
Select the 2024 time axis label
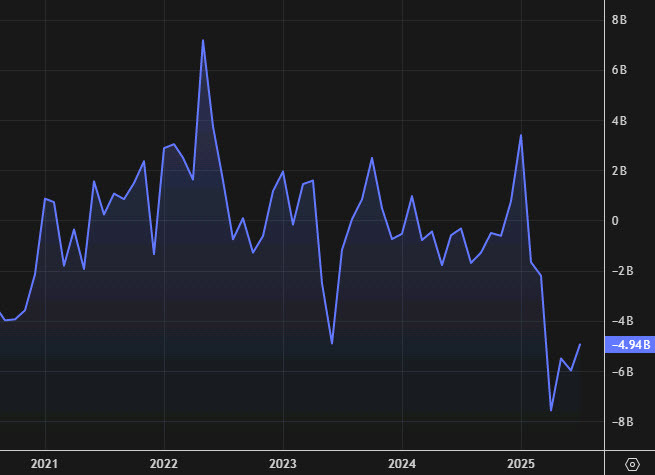[x=402, y=464]
